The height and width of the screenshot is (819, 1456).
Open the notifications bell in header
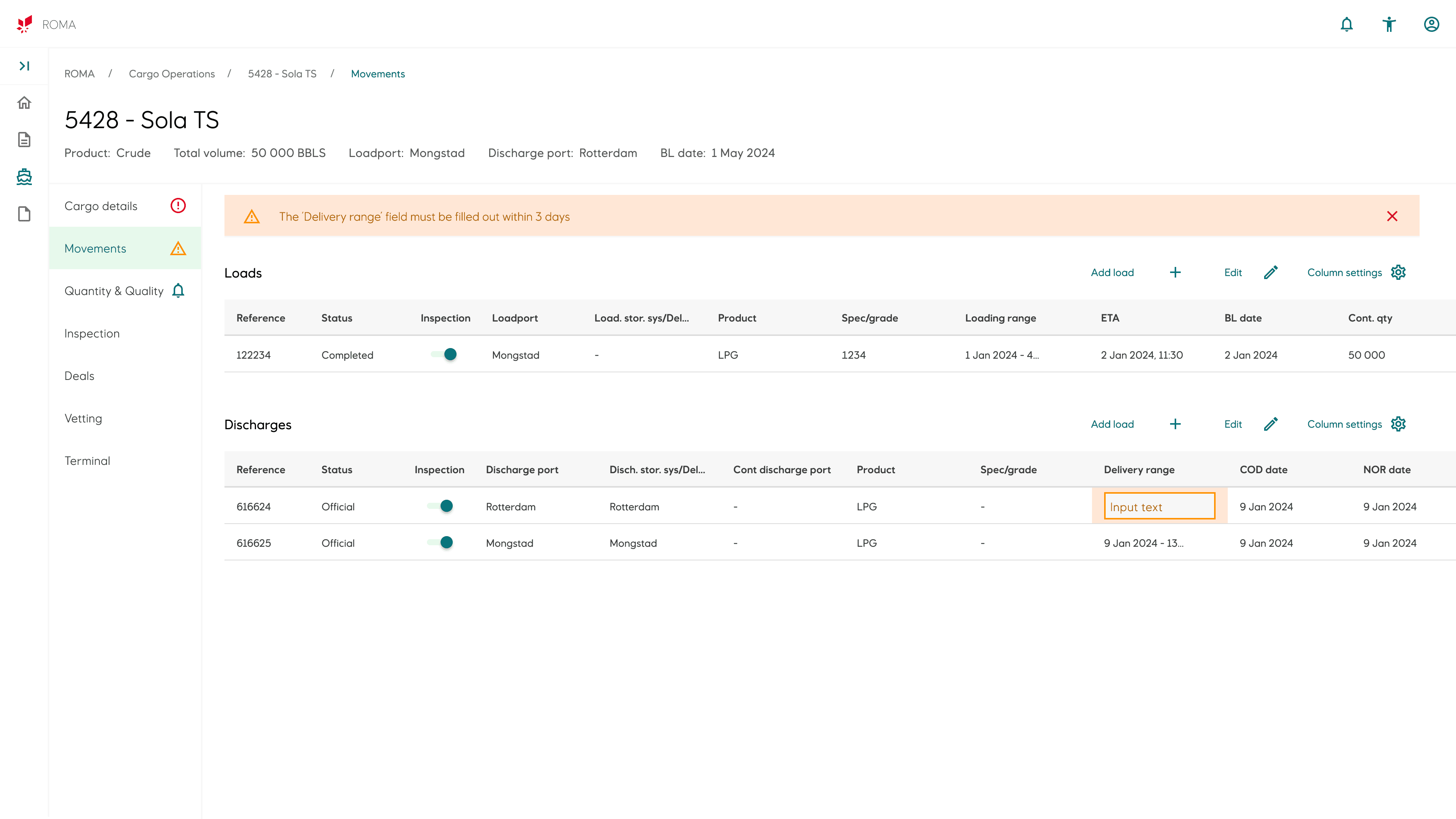point(1346,24)
